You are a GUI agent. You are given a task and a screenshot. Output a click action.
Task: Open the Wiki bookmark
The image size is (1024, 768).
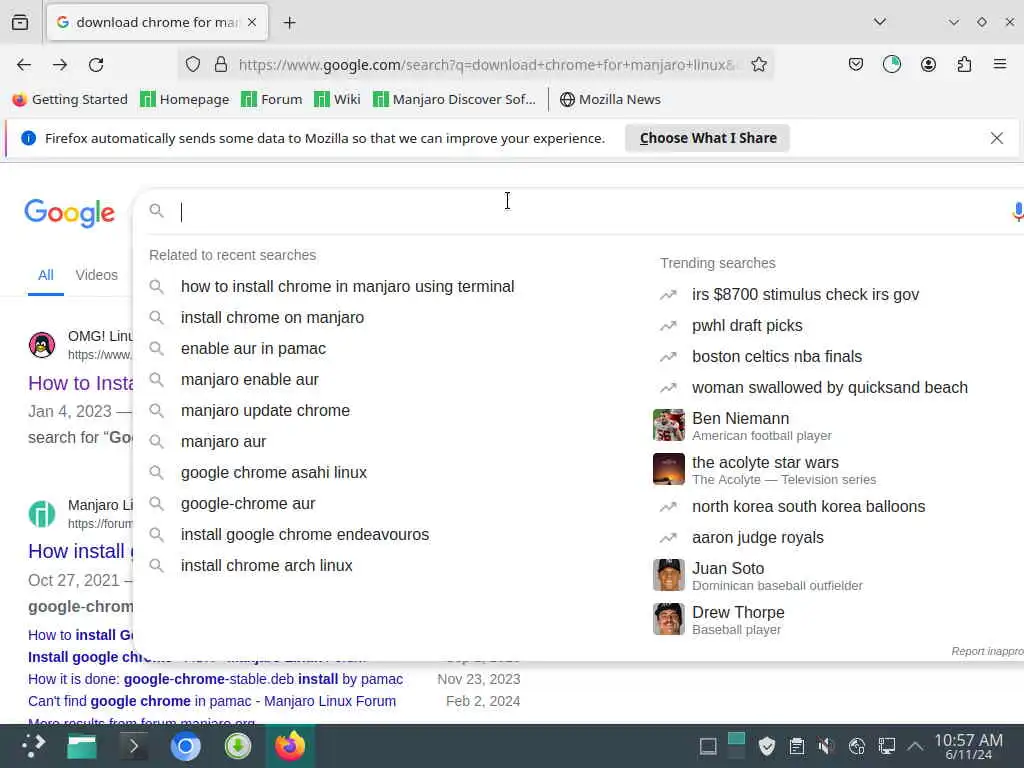(x=337, y=99)
